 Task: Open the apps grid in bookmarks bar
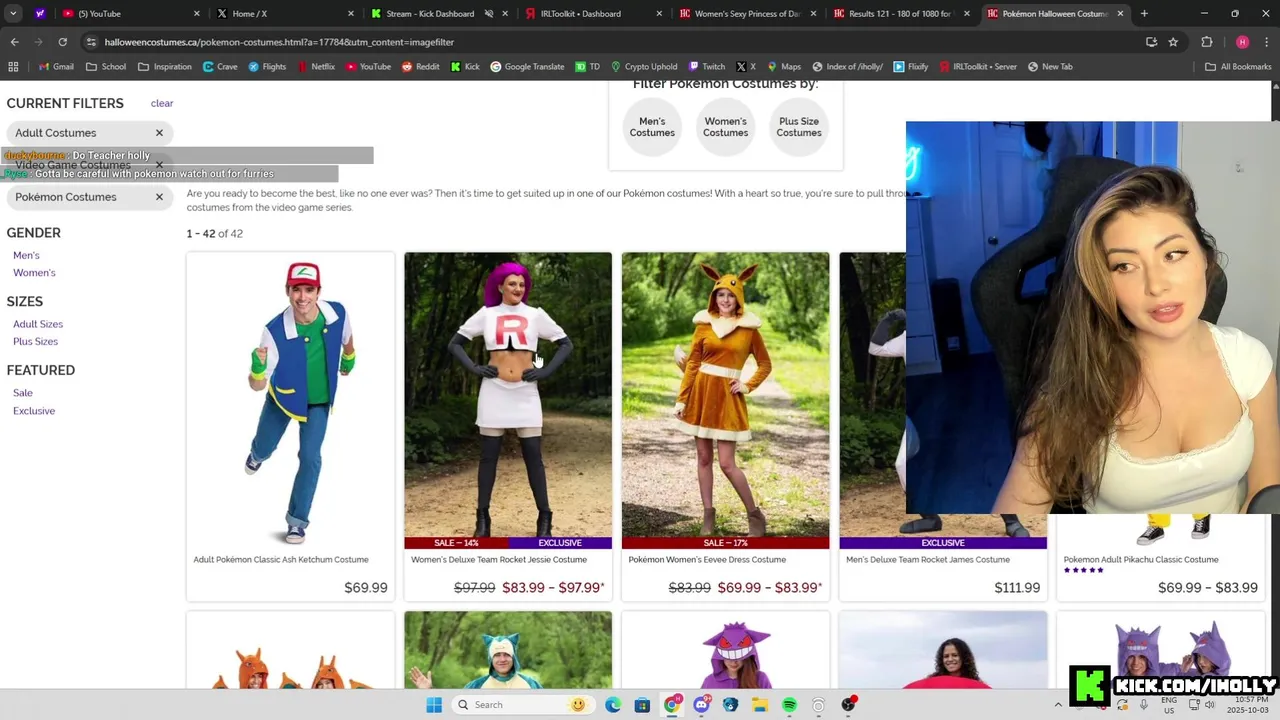point(13,67)
